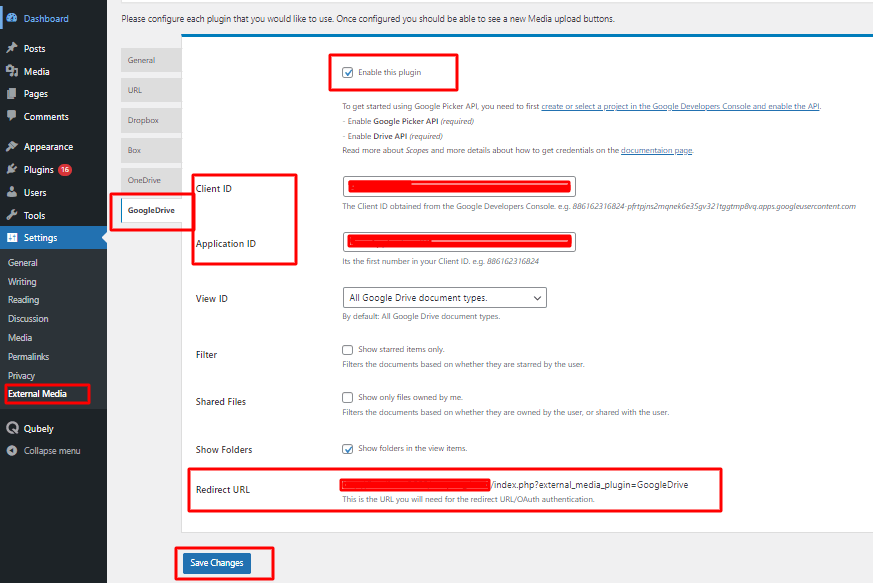The image size is (873, 583).
Task: Click the Redirect URL text value
Action: 515,485
